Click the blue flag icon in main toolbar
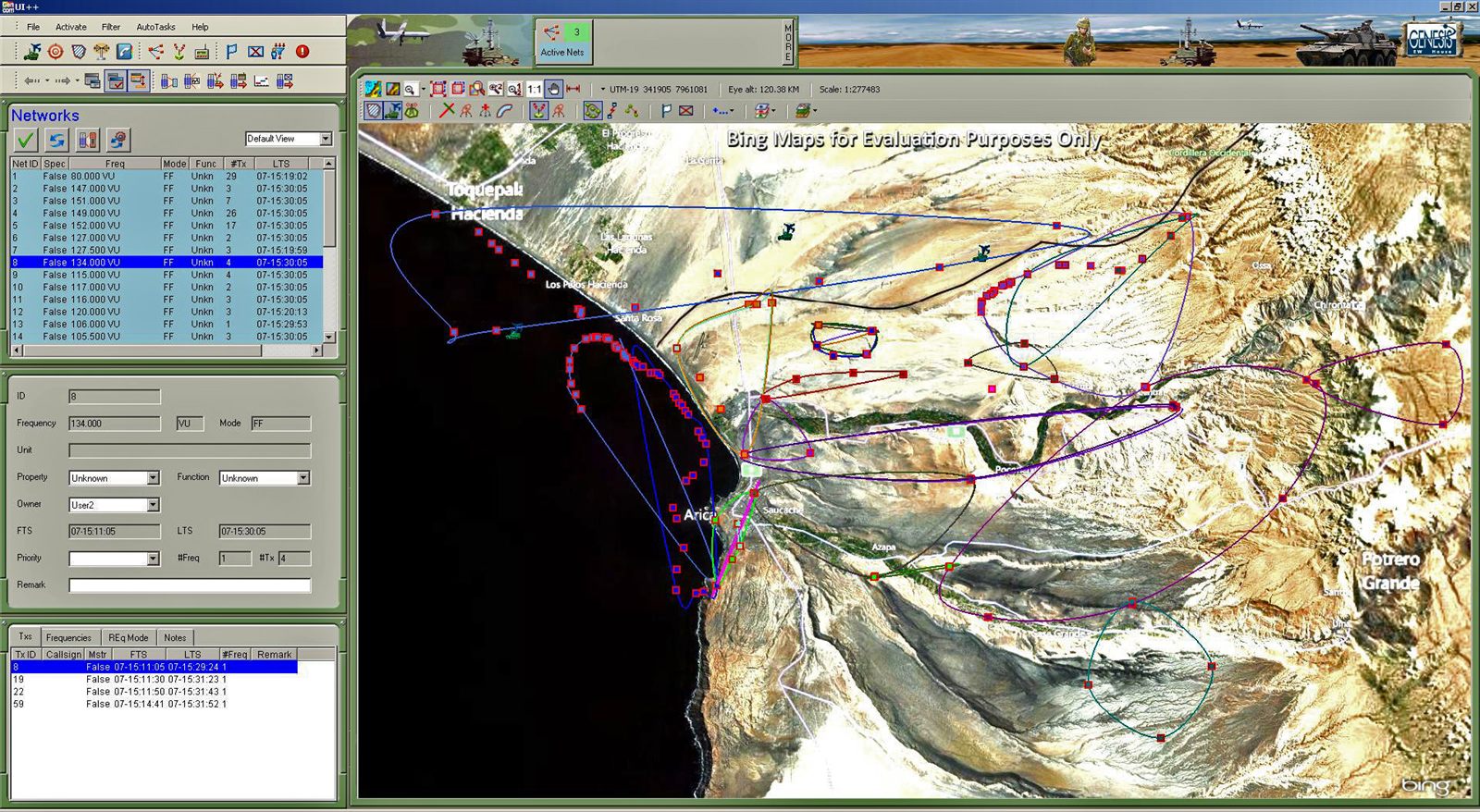1480x812 pixels. coord(231,52)
